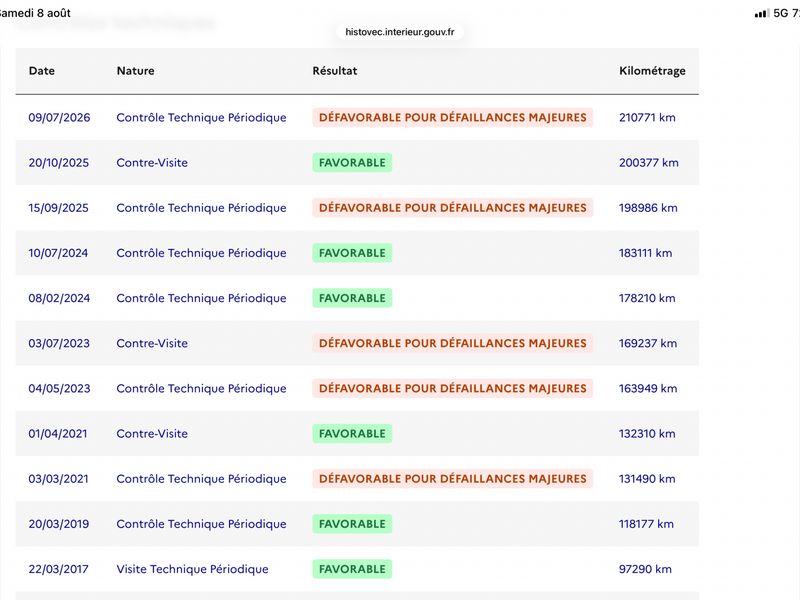Tap Contre-Visite in the 20/10/2025 row
This screenshot has height=600, width=800.
click(x=152, y=163)
